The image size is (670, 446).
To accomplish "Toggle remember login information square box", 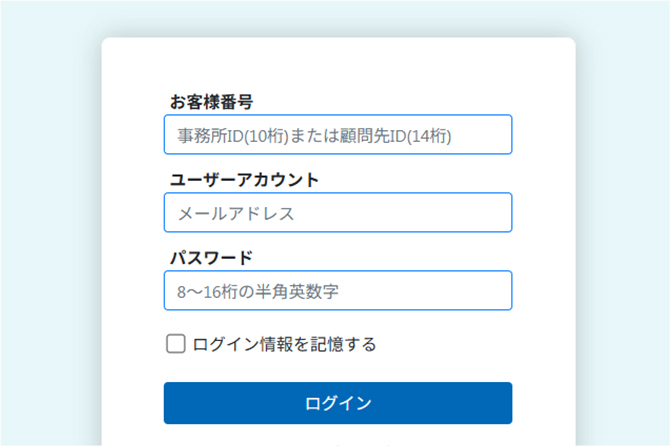I will coord(176,344).
